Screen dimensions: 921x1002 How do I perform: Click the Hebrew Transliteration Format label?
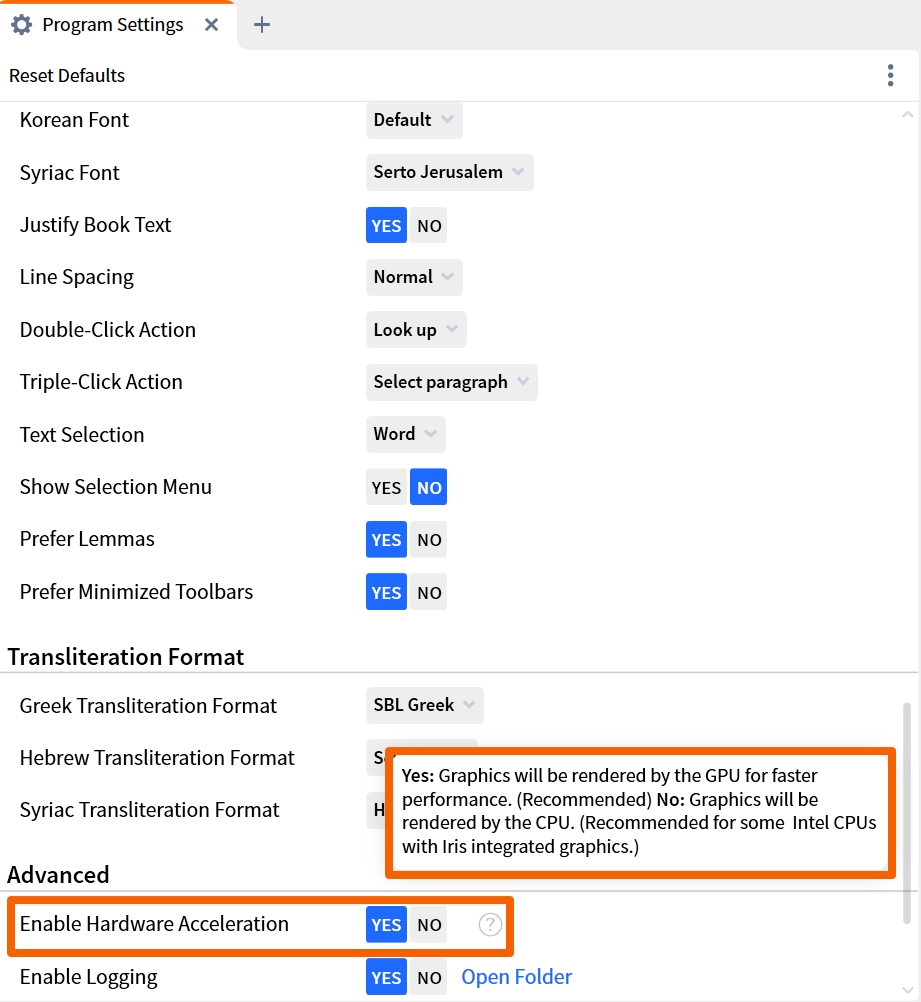[157, 758]
